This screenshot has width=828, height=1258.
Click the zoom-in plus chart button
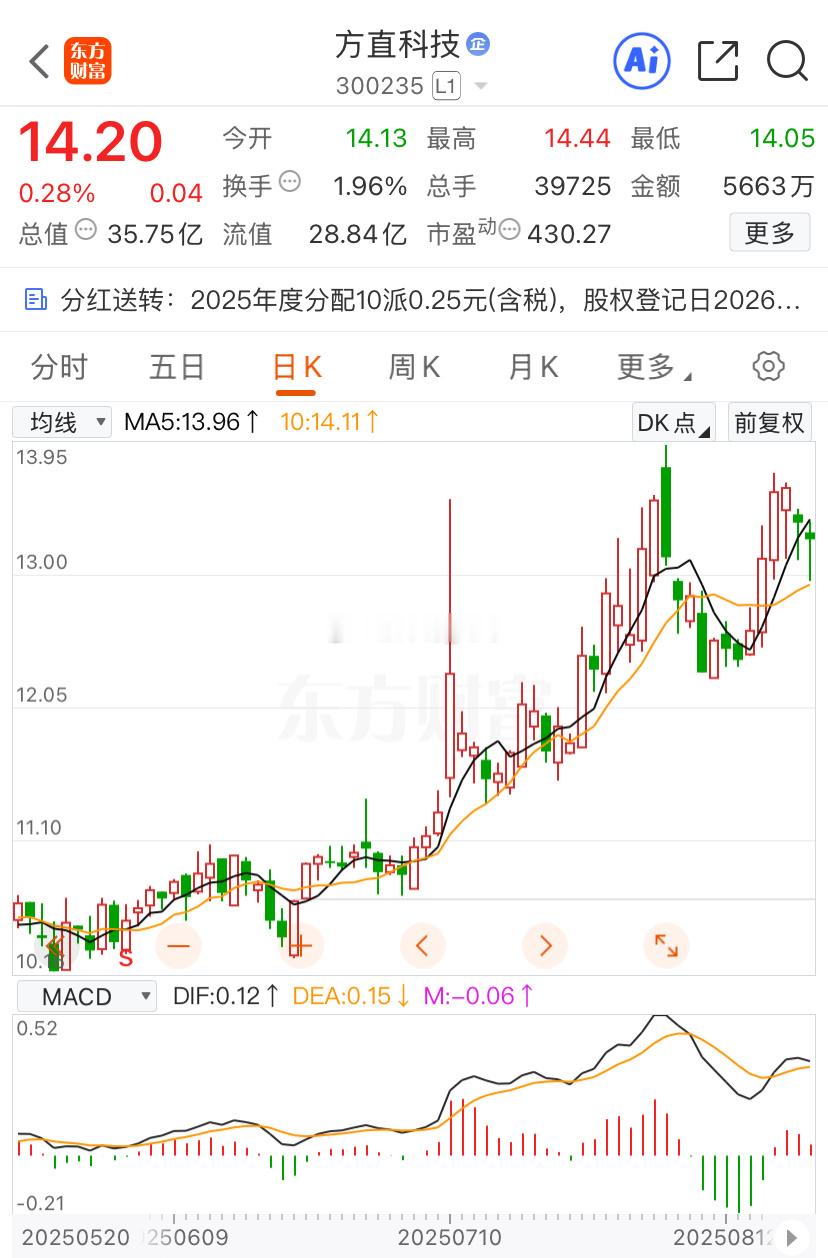(301, 945)
